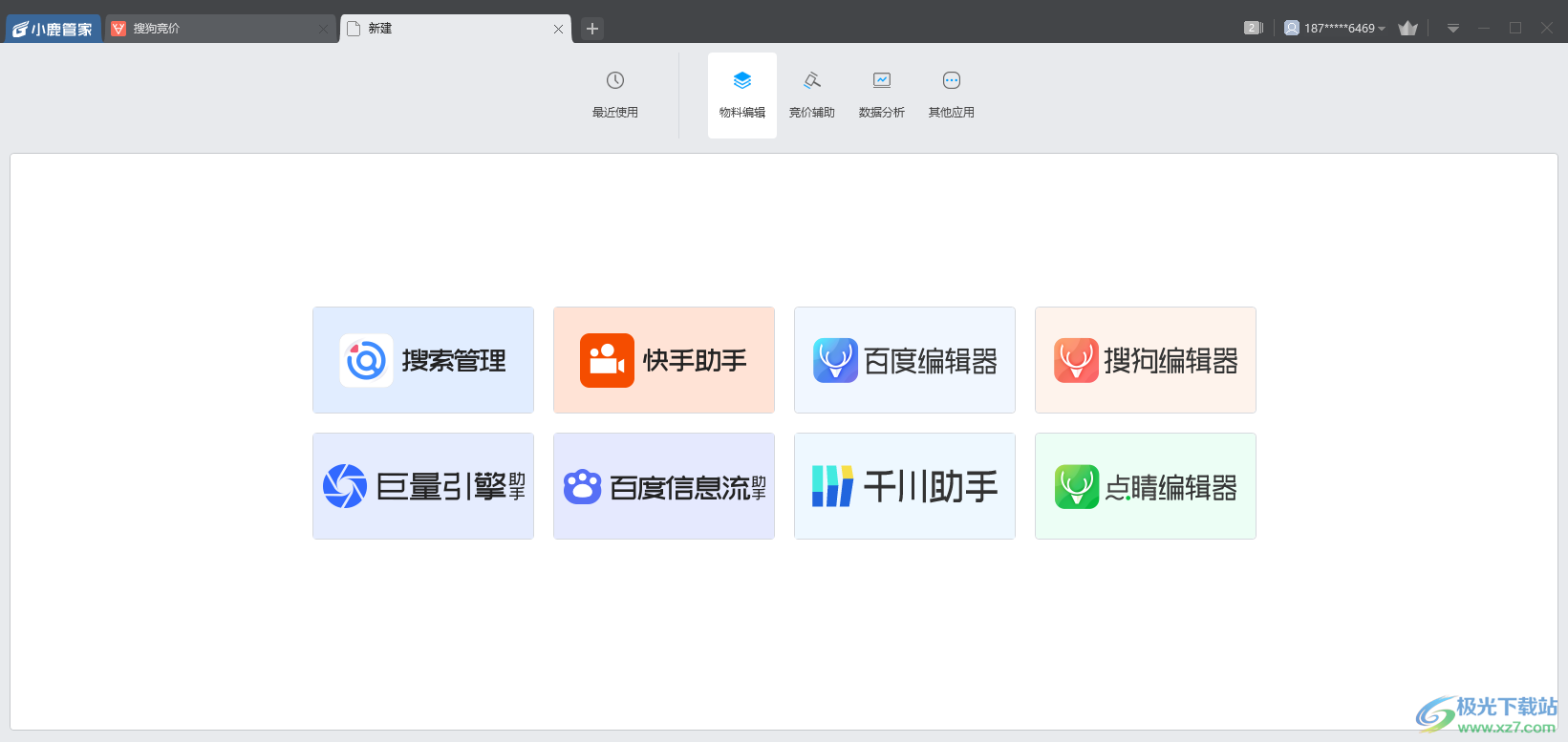The image size is (1568, 743).
Task: Click the 千川助手 colored bars icon
Action: 832,486
